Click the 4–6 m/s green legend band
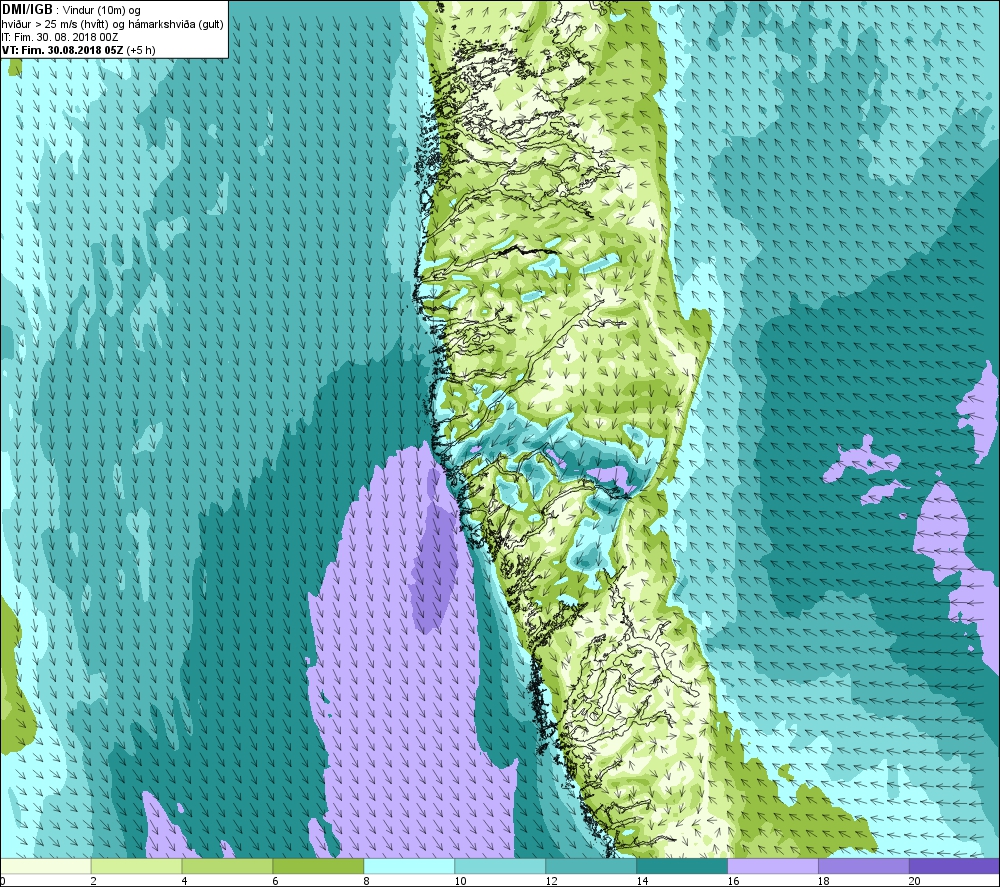 point(227,866)
